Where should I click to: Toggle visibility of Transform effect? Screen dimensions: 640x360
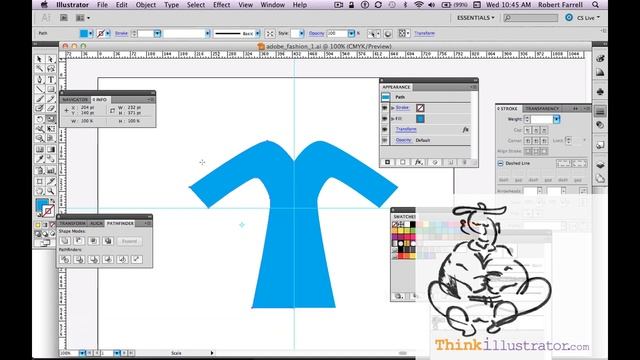pyautogui.click(x=385, y=129)
